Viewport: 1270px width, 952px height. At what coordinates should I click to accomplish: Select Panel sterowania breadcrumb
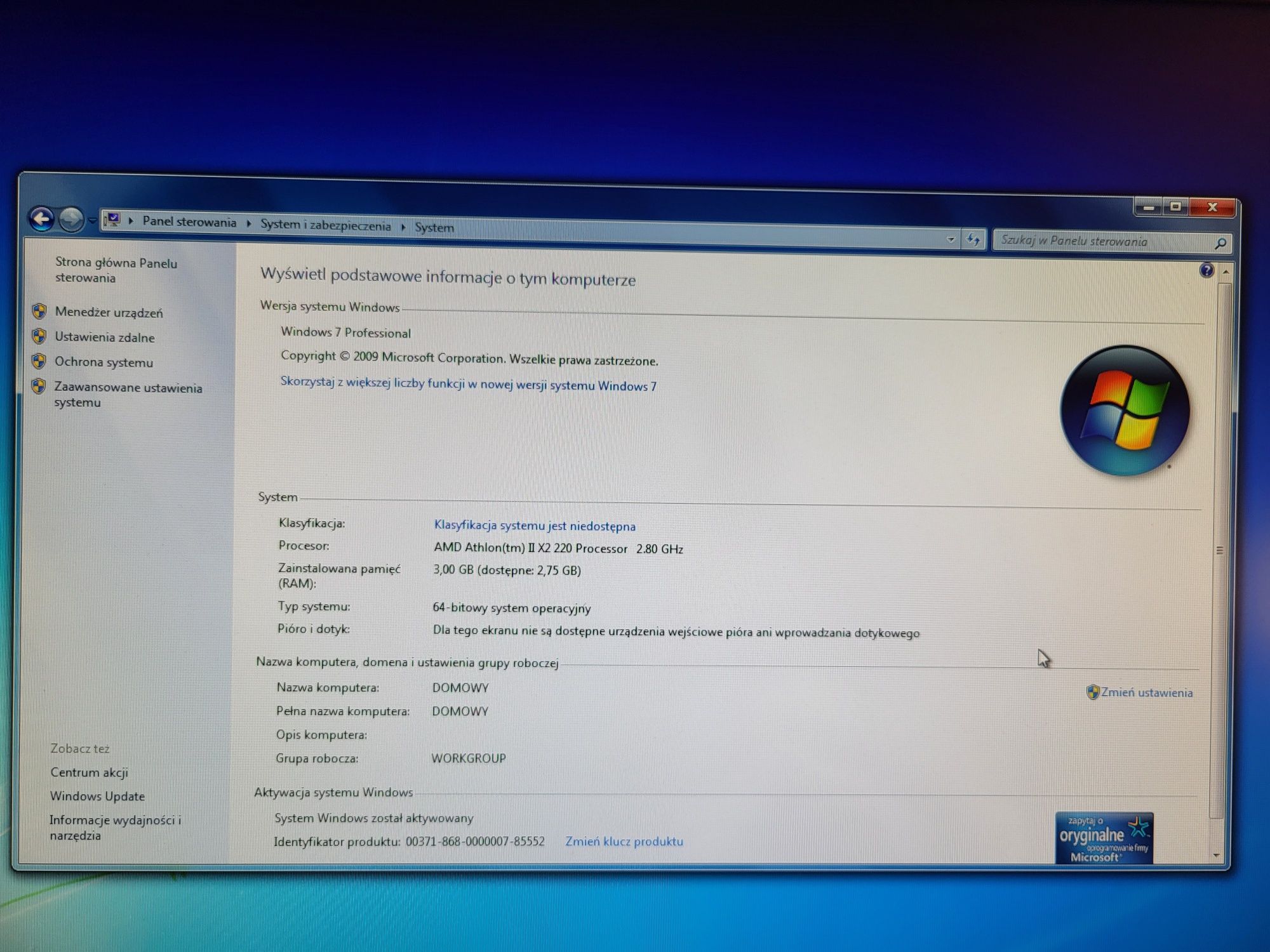point(189,222)
